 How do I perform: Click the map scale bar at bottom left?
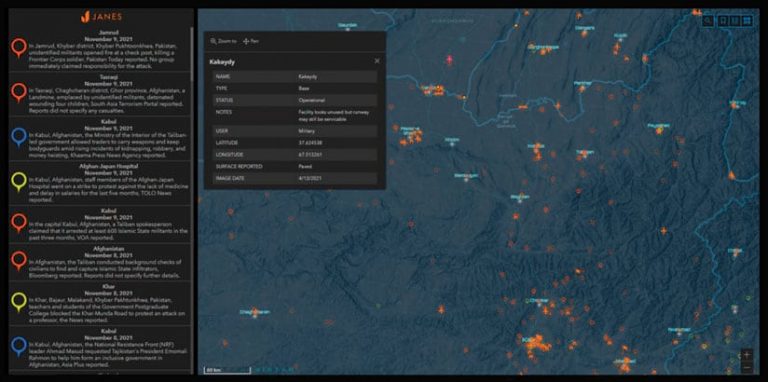tap(227, 369)
